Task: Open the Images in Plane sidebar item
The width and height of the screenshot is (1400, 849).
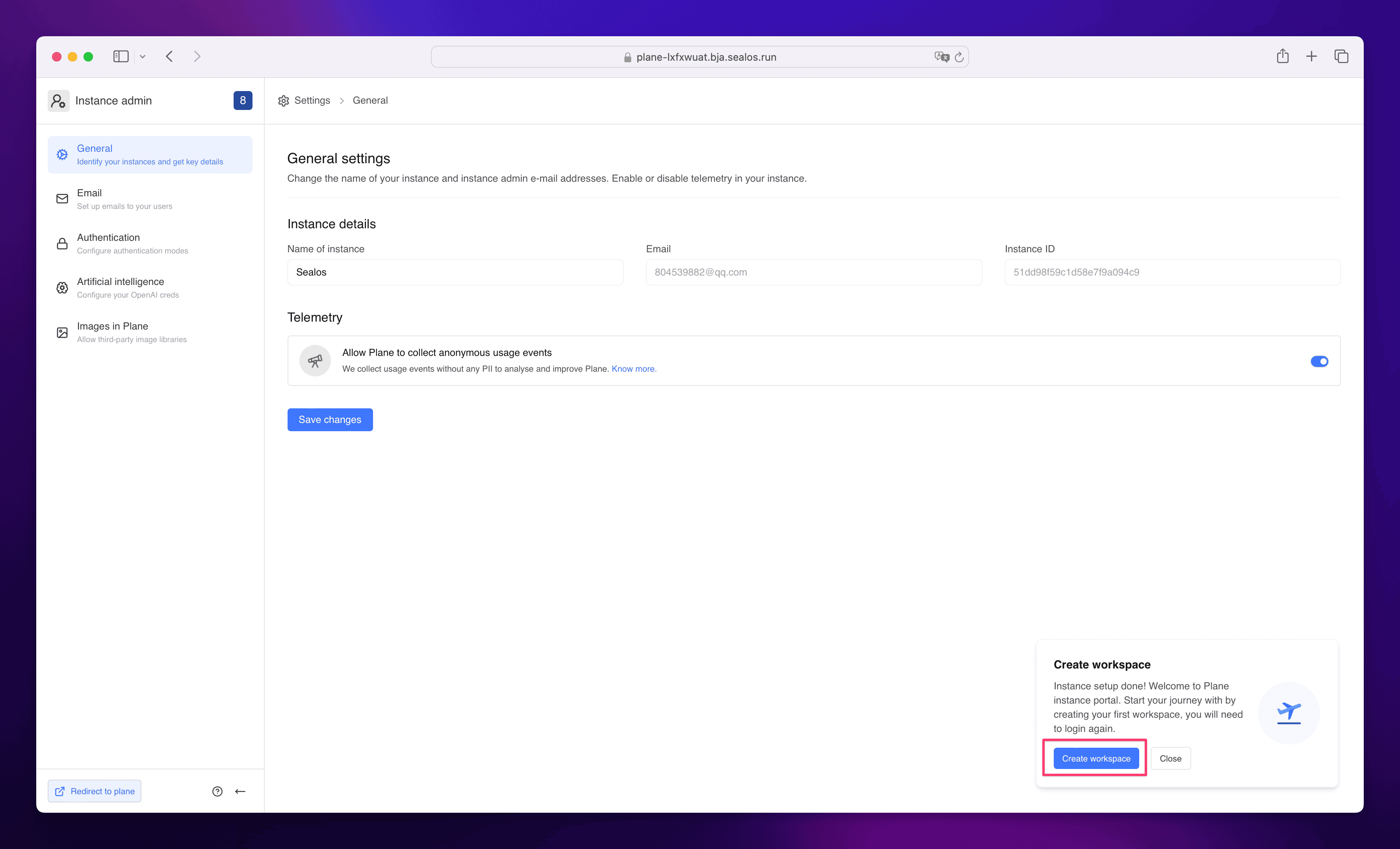Action: click(x=150, y=332)
